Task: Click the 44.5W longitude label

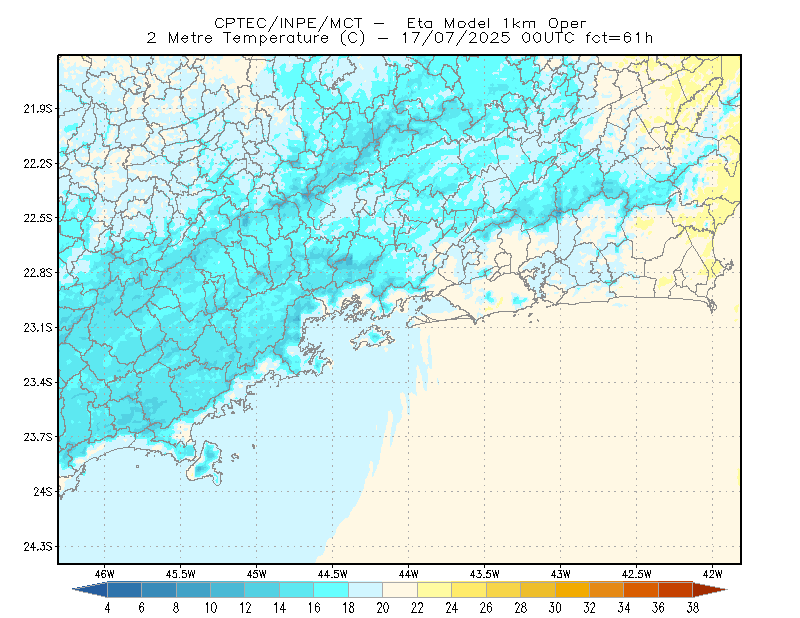Action: 333,574
